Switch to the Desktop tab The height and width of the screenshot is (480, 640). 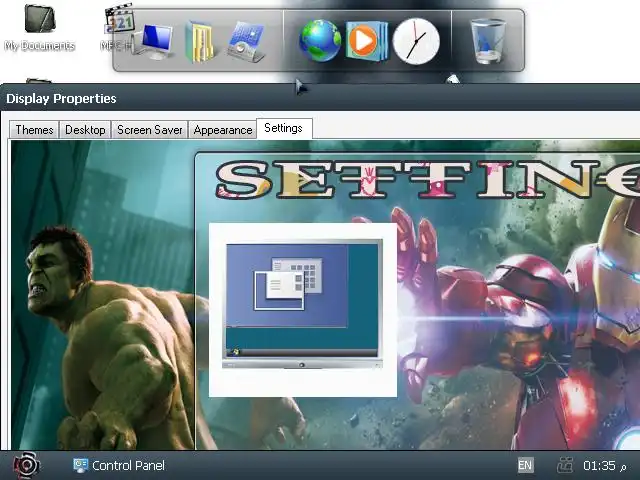85,130
